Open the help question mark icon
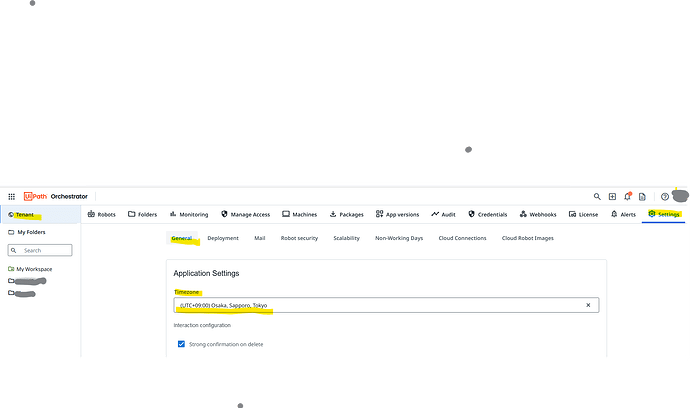 pos(664,196)
